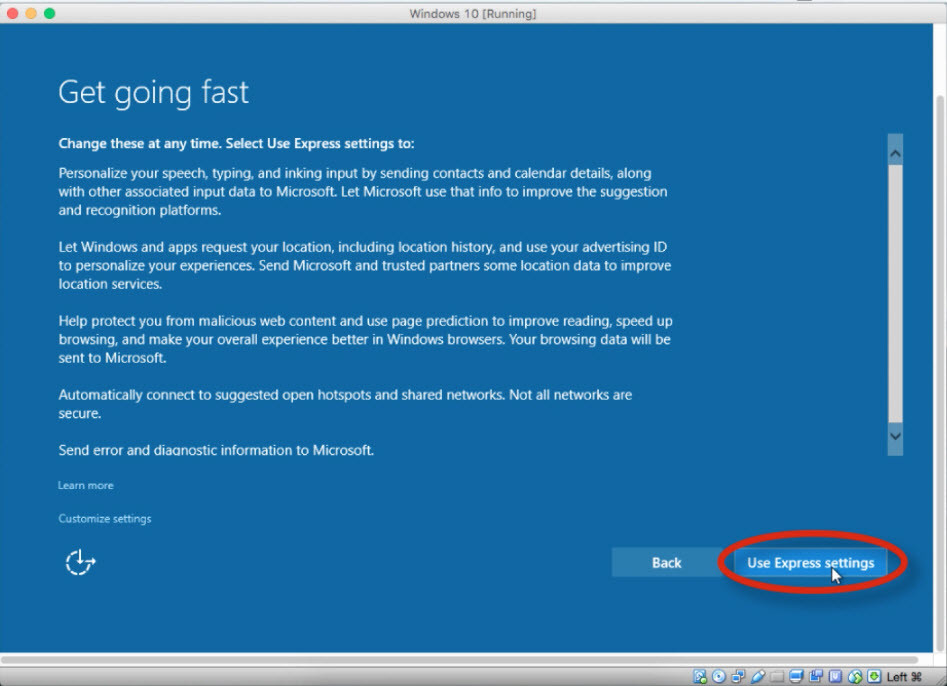Screen dimensions: 947x686
Task: Open the Learn more link
Action: click(x=86, y=486)
